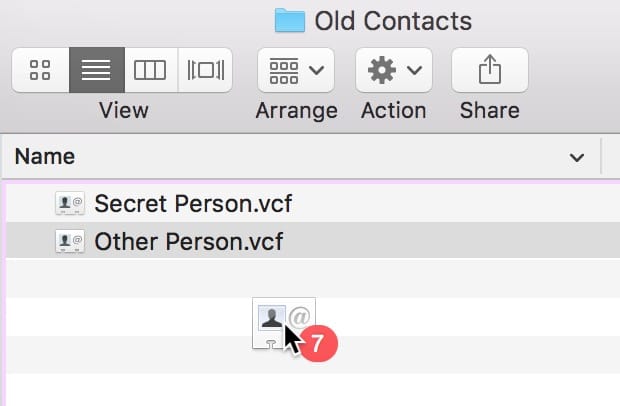Click the Share button
This screenshot has height=406, width=620.
tap(490, 70)
